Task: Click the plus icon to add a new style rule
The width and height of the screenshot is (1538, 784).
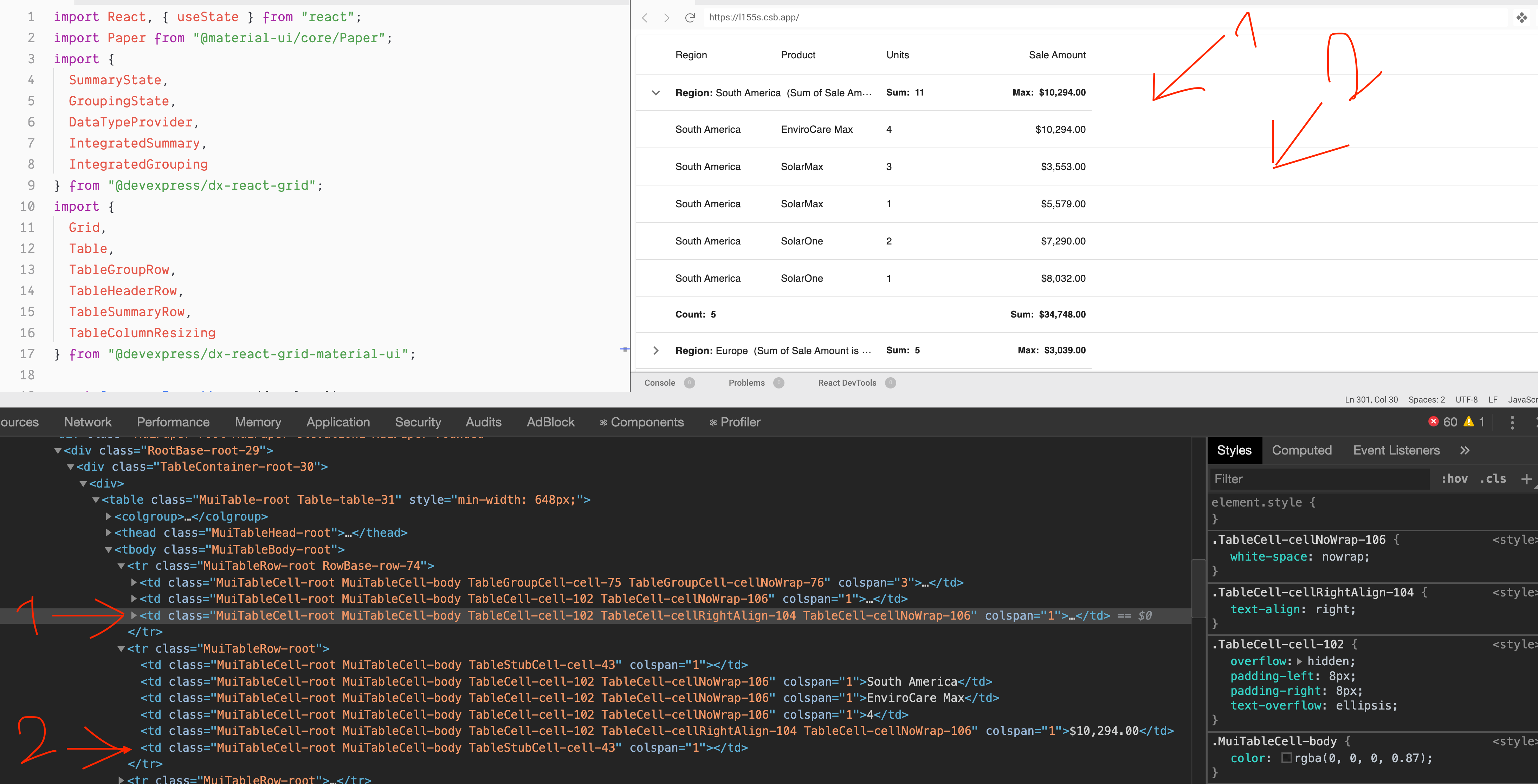Action: (x=1527, y=478)
